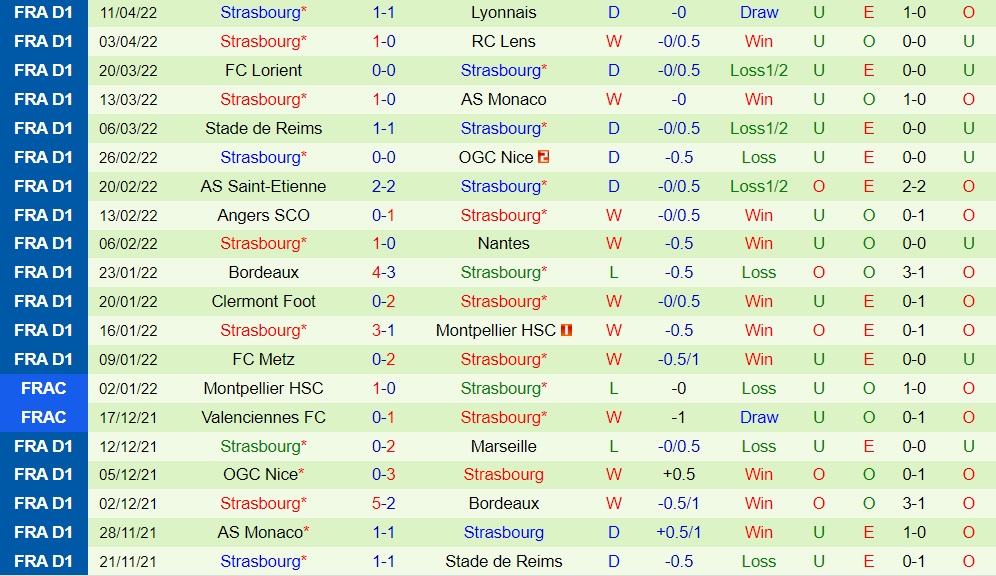
Task: Click the +0.5/1 handicap value
Action: click(x=679, y=533)
